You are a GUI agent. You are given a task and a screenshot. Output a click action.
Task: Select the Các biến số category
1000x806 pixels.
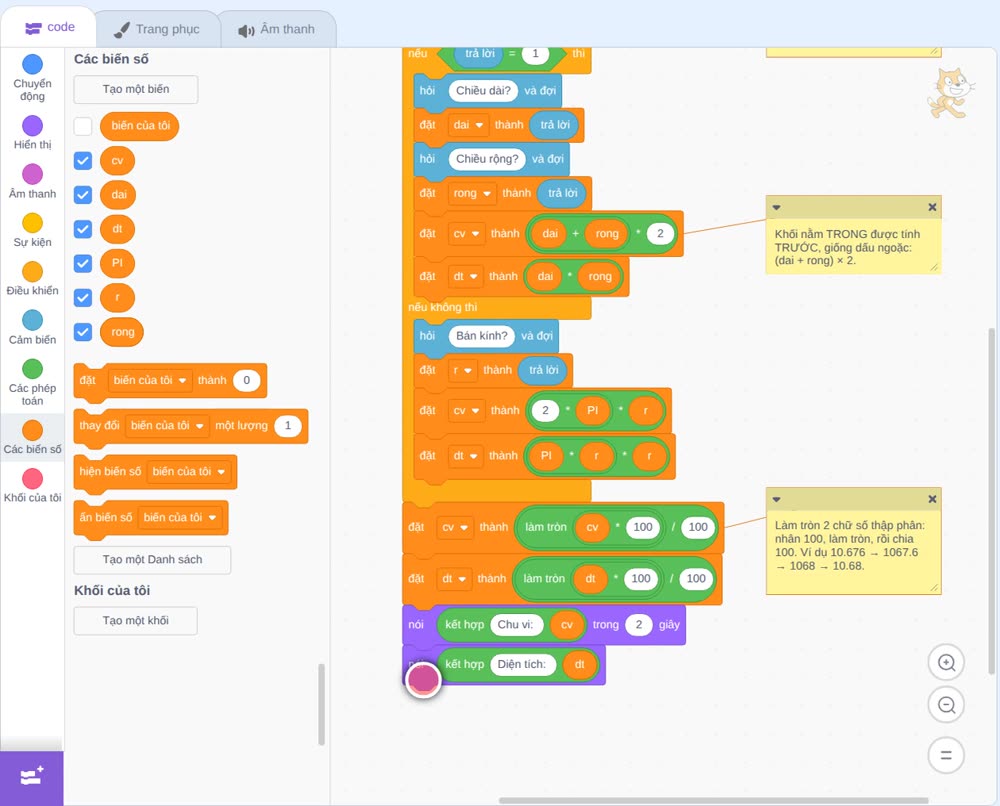32,437
